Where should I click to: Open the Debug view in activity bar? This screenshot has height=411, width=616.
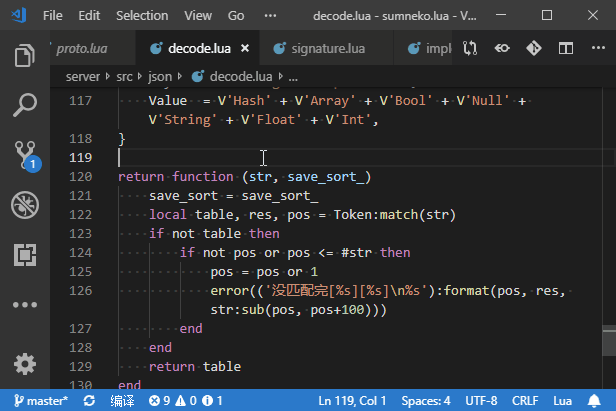click(x=25, y=205)
